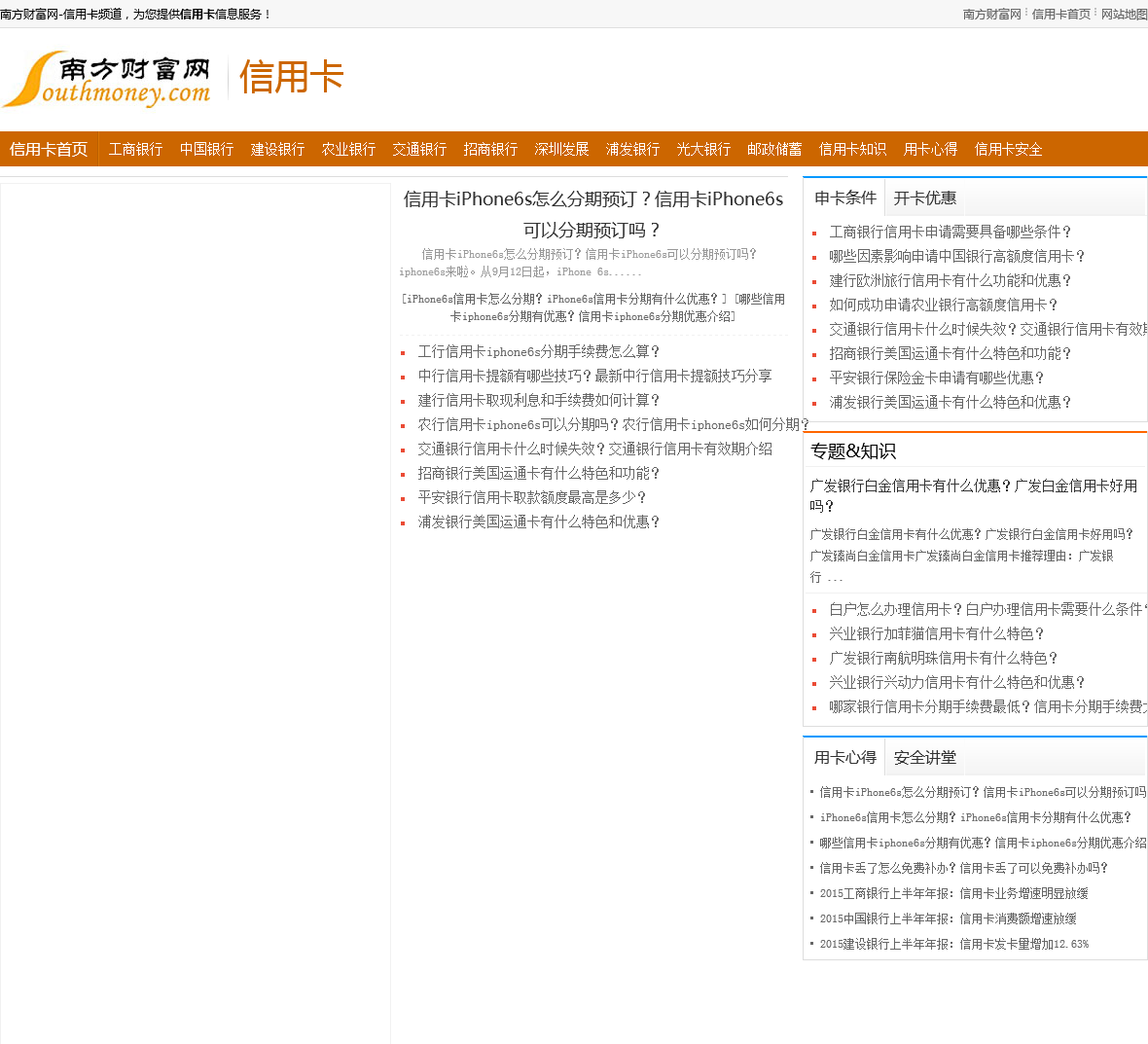Open 哪些因素影响申请中国银行高额度信用卡 link

(957, 256)
